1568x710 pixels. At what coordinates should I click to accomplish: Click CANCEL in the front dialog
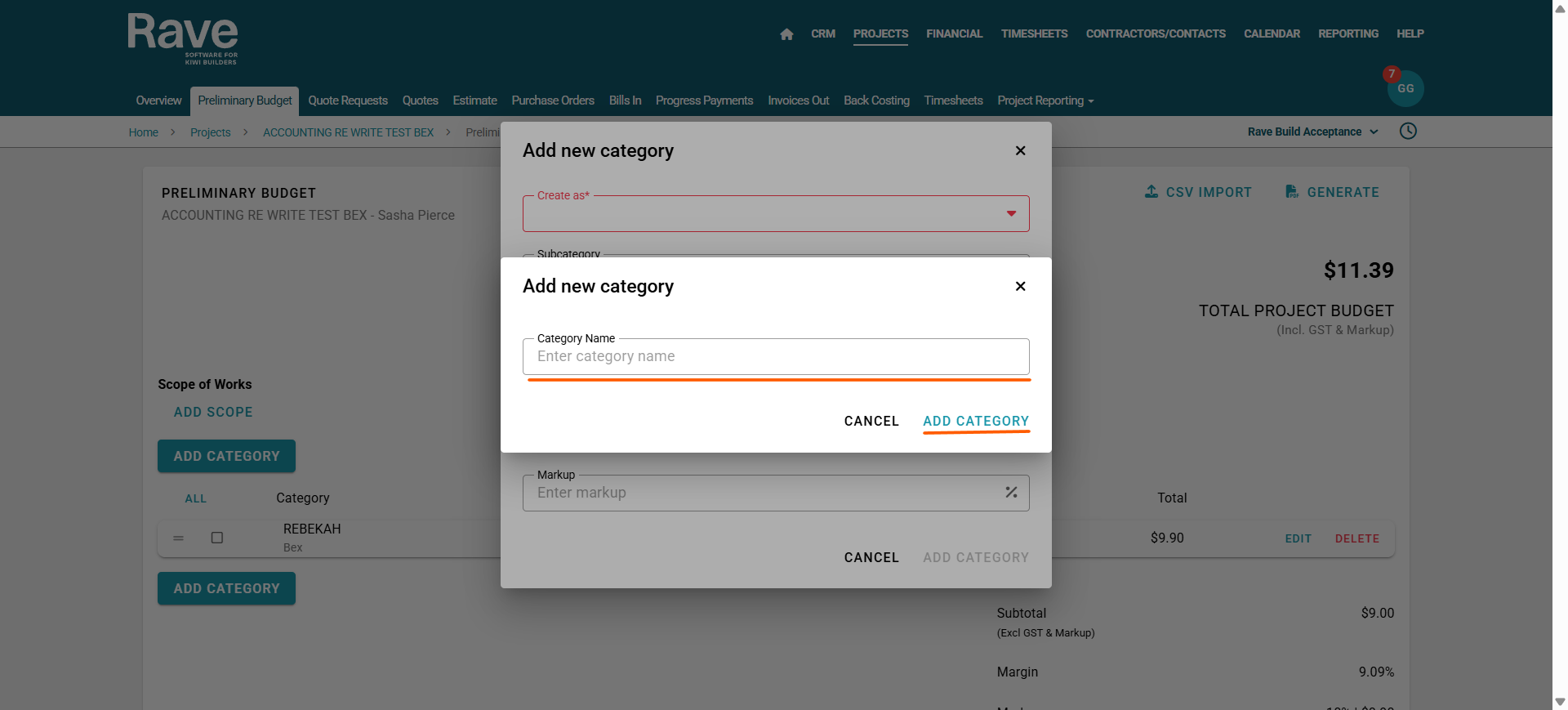pyautogui.click(x=871, y=421)
